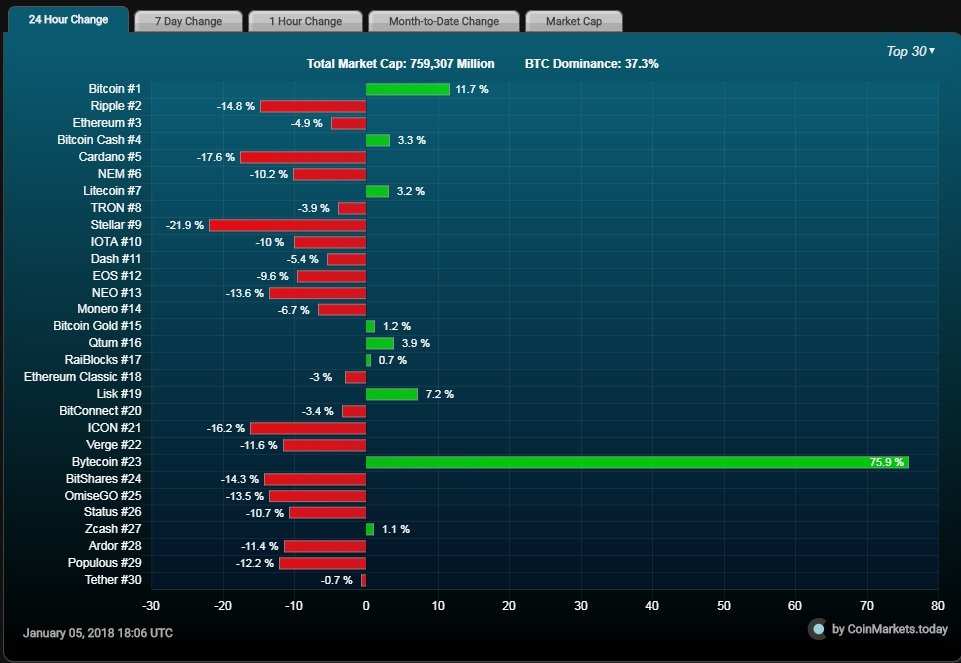Click the 'Qtum #16' label
Image resolution: width=961 pixels, height=663 pixels.
click(115, 343)
